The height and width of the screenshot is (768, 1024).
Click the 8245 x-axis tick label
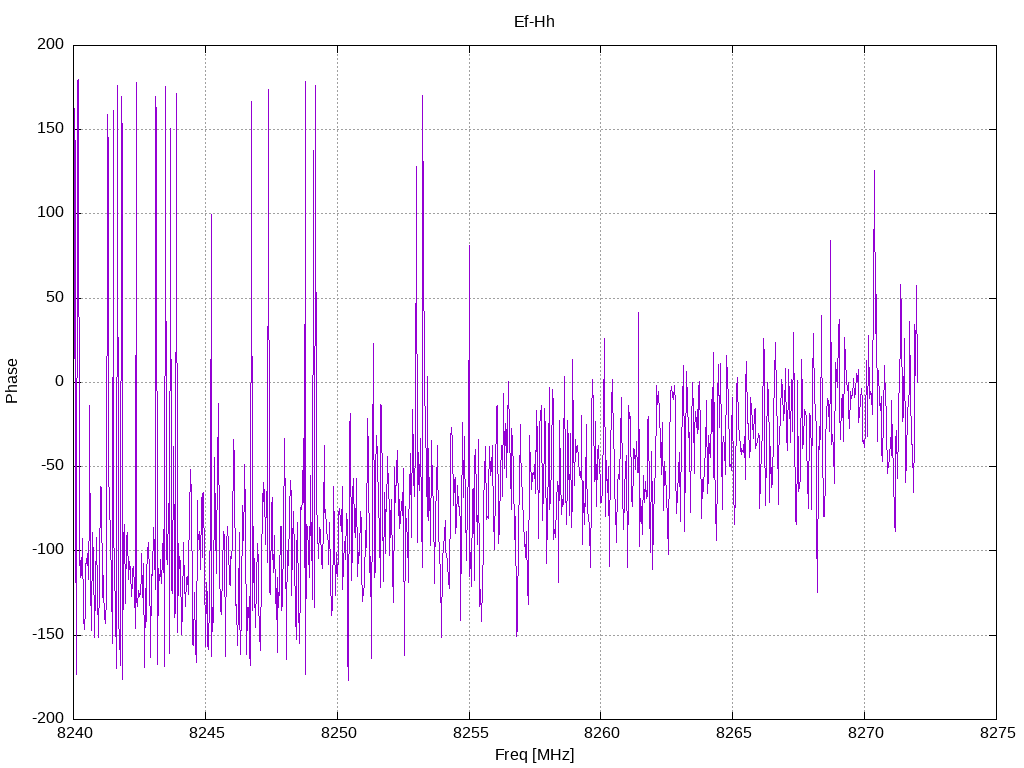click(x=206, y=733)
